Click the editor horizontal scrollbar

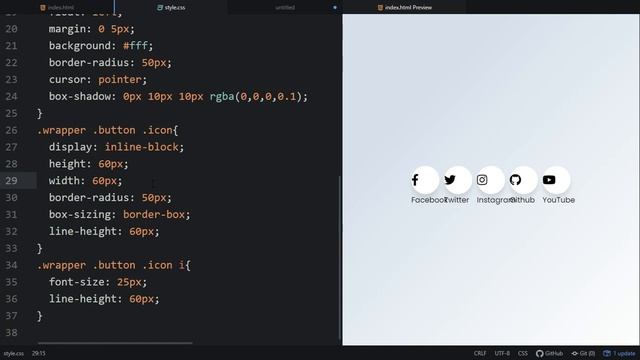(115, 343)
